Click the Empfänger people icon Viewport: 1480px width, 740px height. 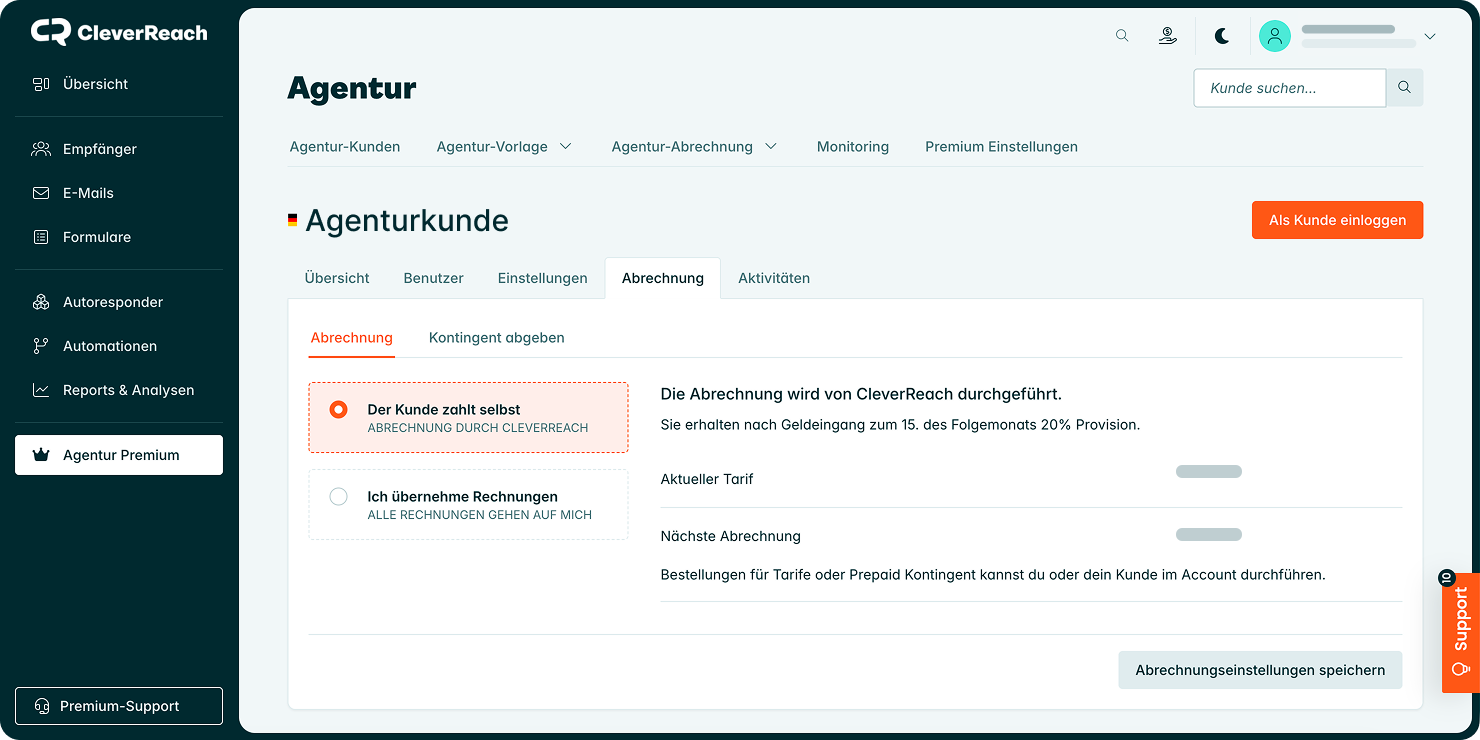pos(41,149)
